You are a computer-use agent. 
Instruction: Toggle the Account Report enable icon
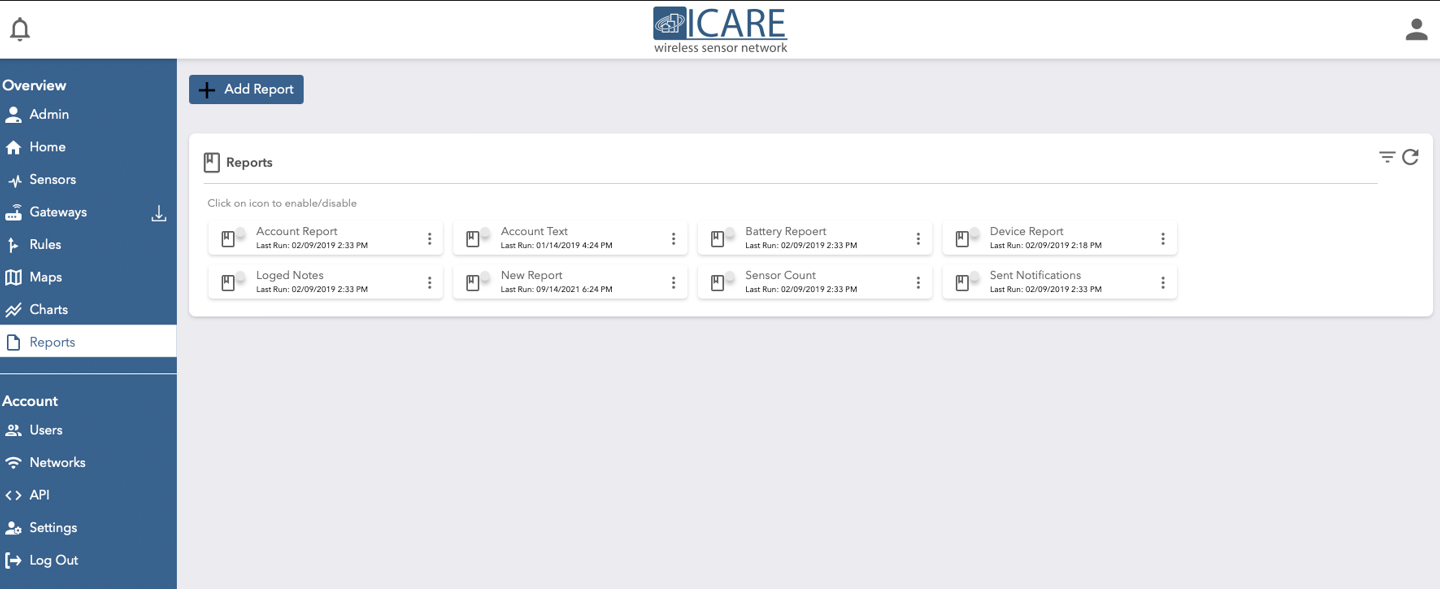(233, 238)
